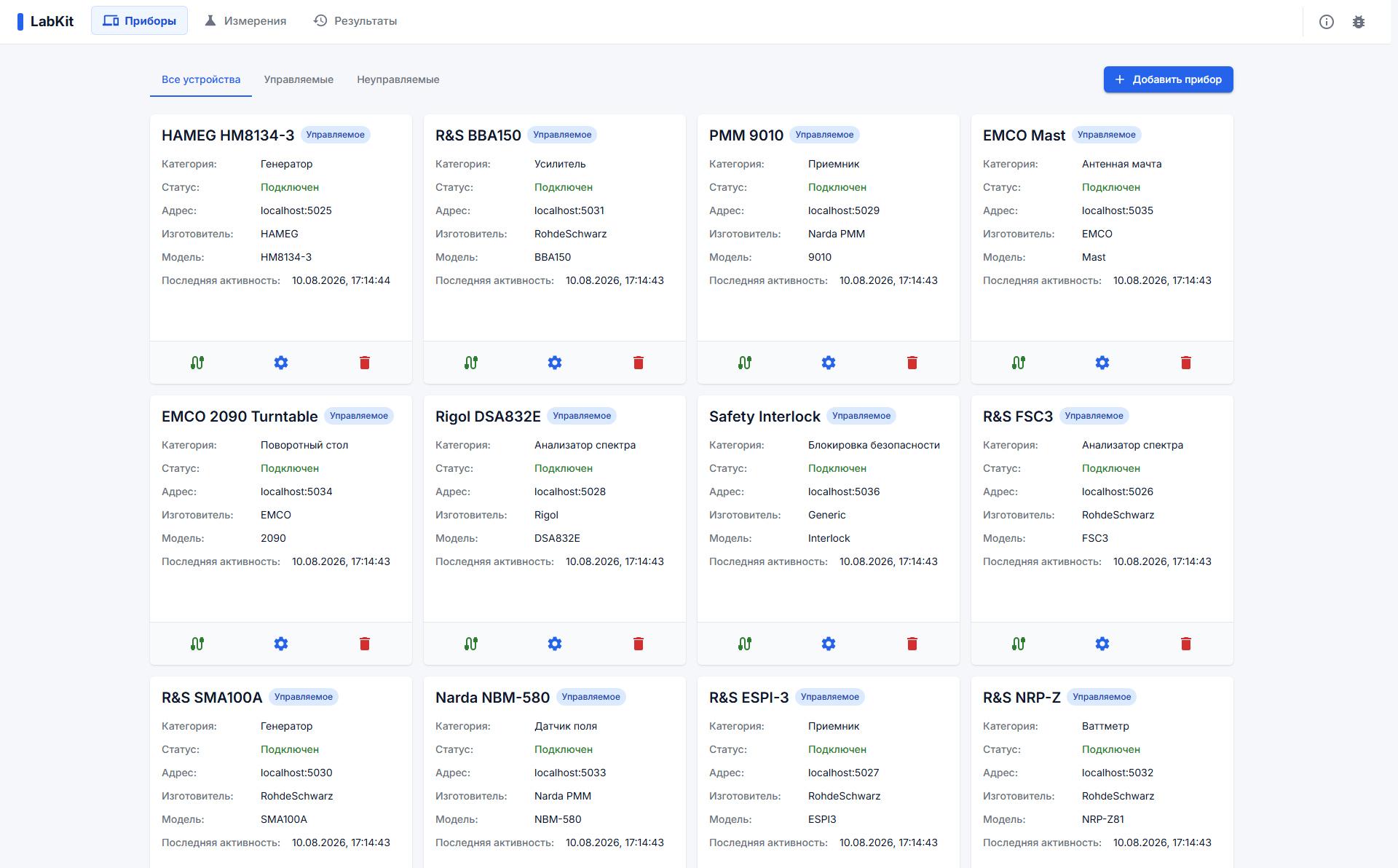
Task: Open settings gear for Safety Interlock
Action: coord(829,644)
